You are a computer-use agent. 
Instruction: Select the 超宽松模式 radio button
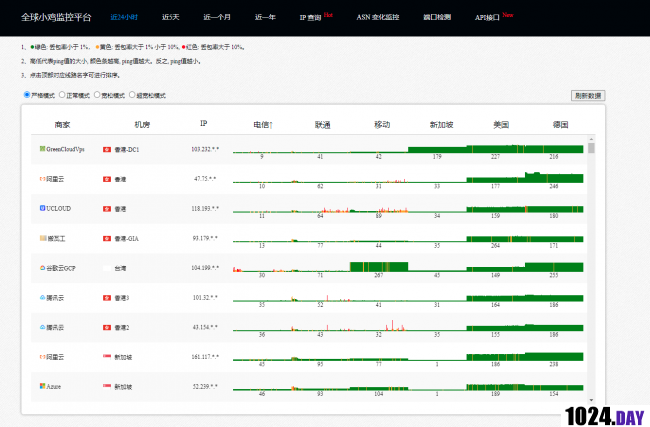(x=132, y=95)
